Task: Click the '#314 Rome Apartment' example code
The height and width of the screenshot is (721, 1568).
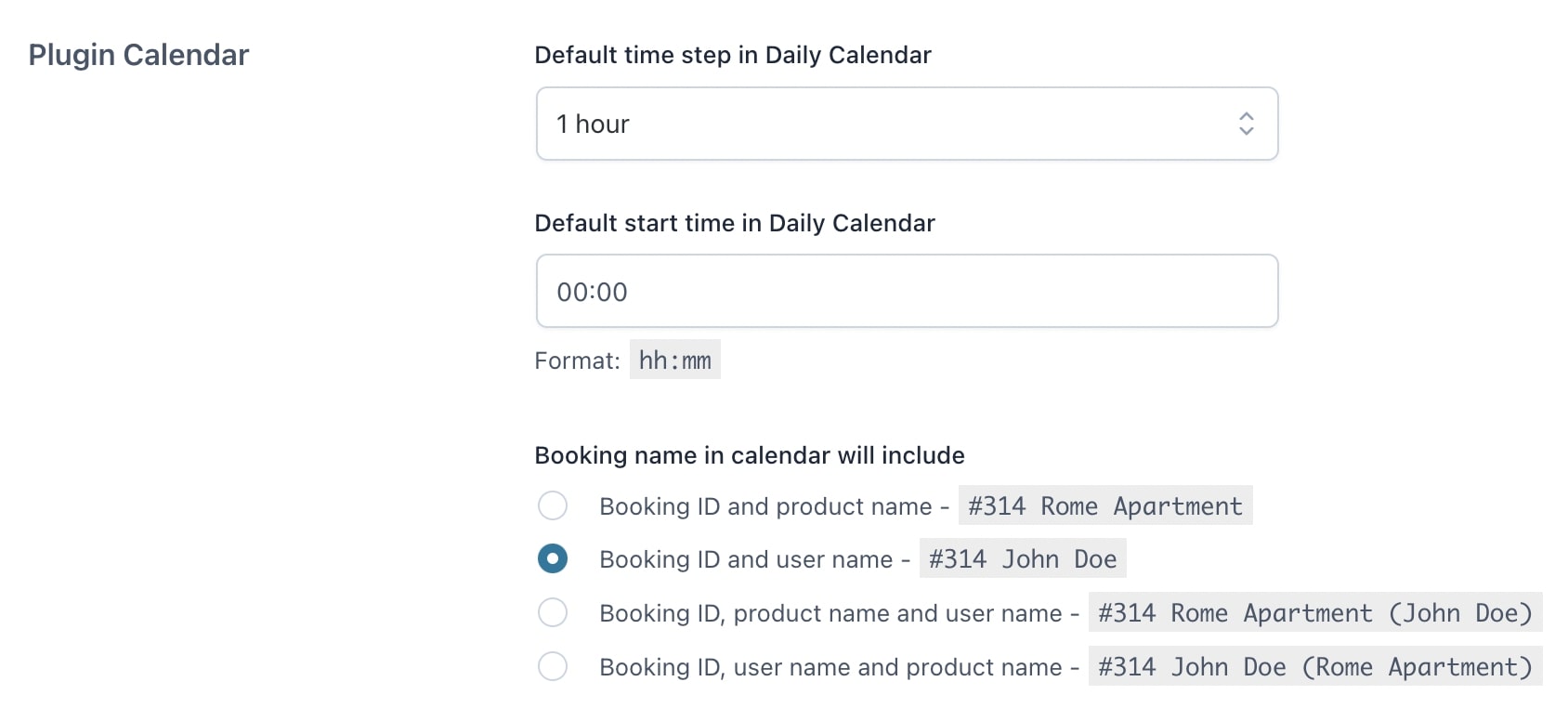Action: click(1105, 505)
